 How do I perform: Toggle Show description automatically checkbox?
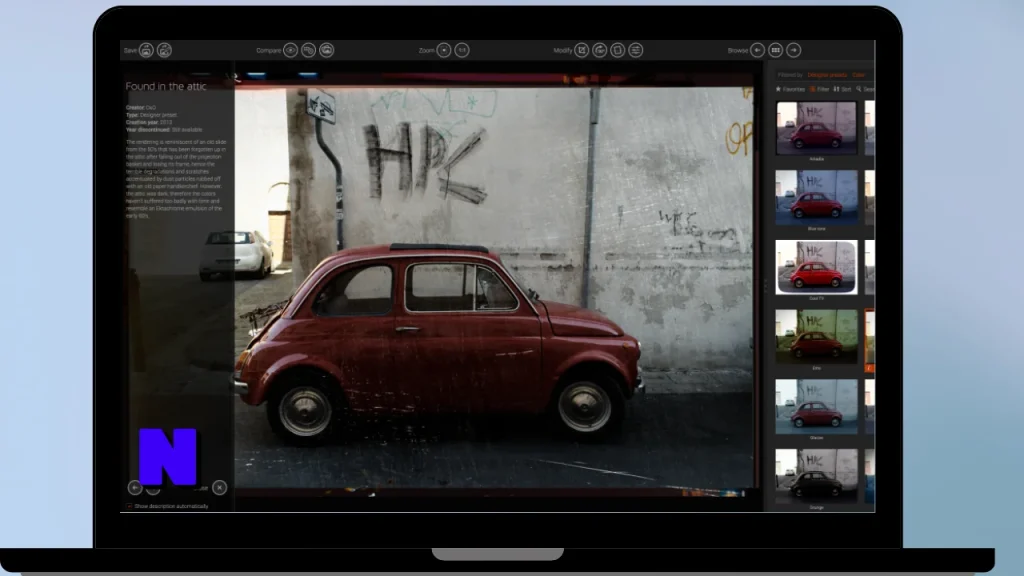[x=129, y=506]
